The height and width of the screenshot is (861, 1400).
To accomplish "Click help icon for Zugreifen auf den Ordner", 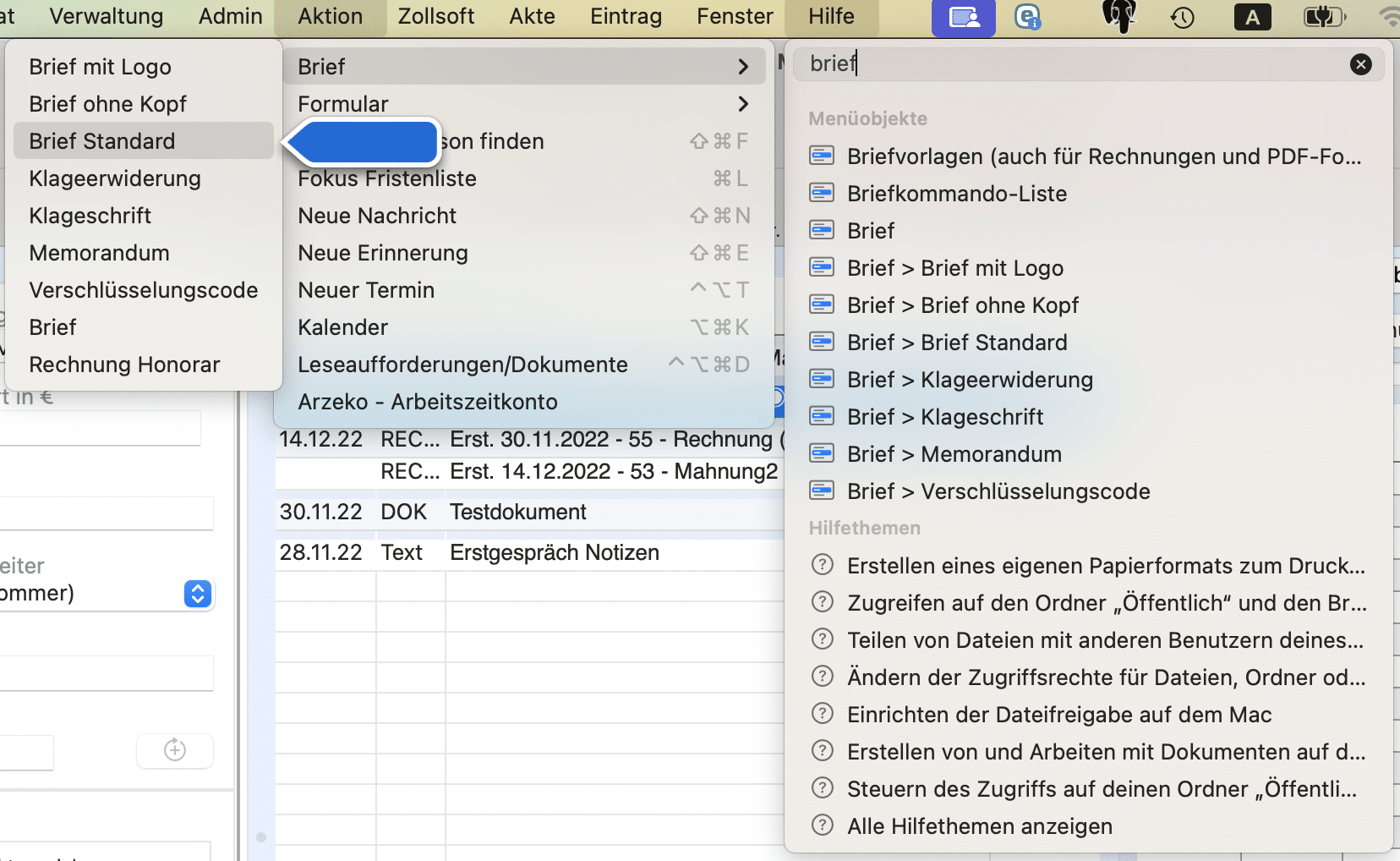I will pyautogui.click(x=822, y=601).
